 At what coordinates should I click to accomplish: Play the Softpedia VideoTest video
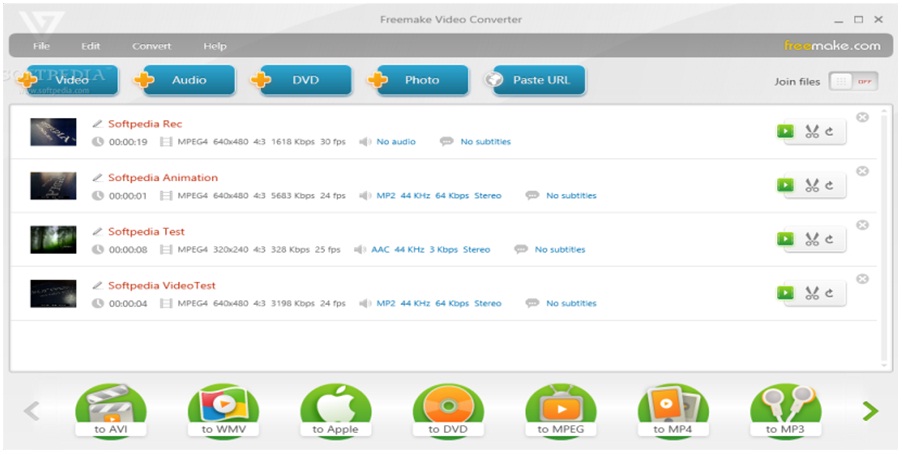point(785,293)
